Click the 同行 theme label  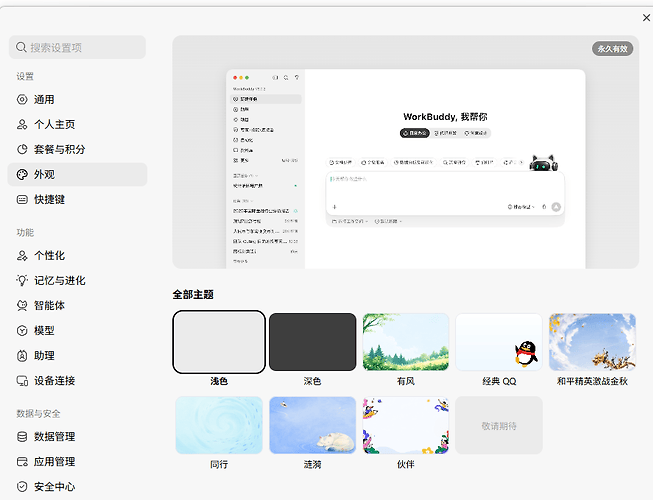point(219,465)
